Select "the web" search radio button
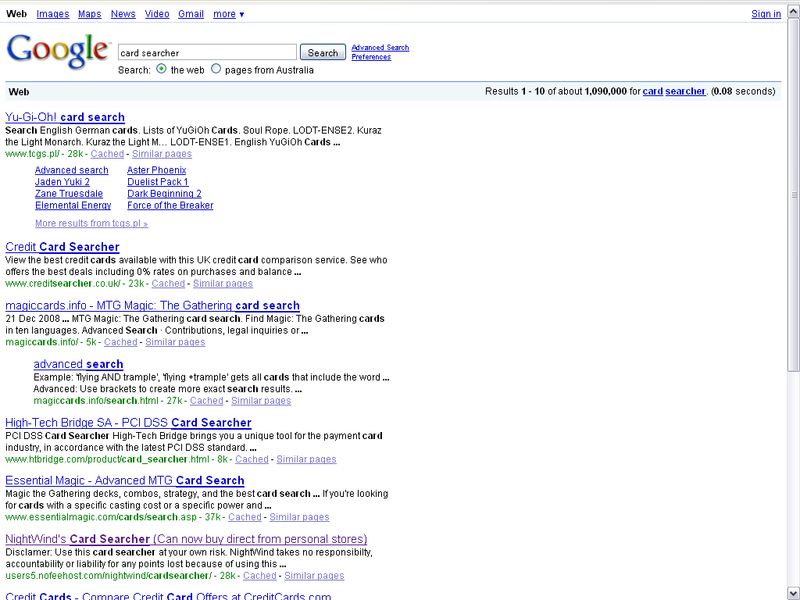Image resolution: width=800 pixels, height=600 pixels. point(161,69)
